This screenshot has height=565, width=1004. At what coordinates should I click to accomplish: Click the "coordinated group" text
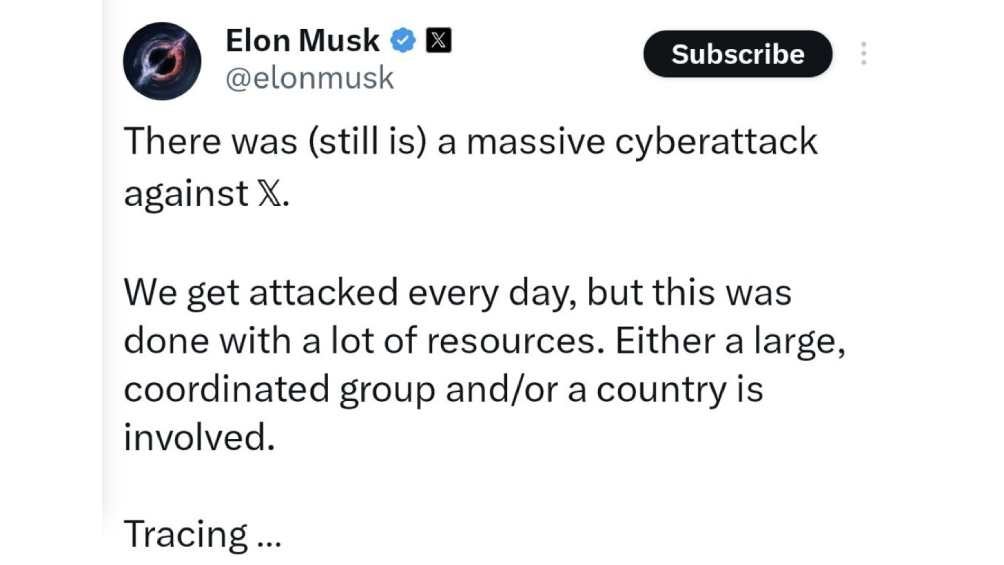tap(279, 389)
